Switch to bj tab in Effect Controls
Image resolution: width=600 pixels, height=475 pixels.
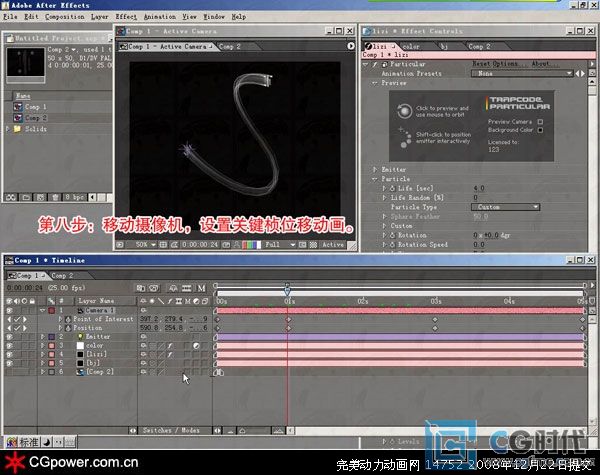444,46
